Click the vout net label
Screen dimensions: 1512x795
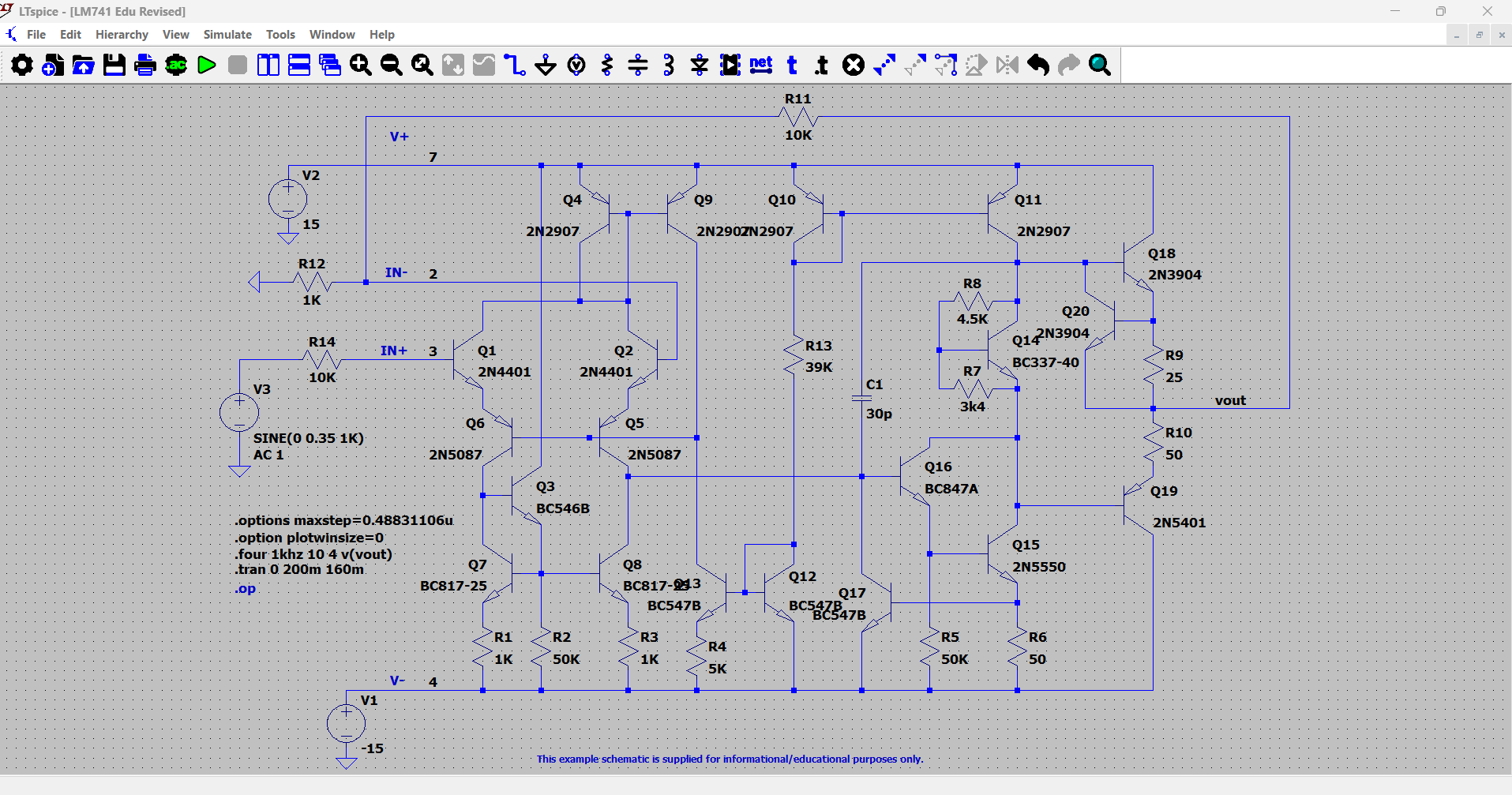(1230, 400)
